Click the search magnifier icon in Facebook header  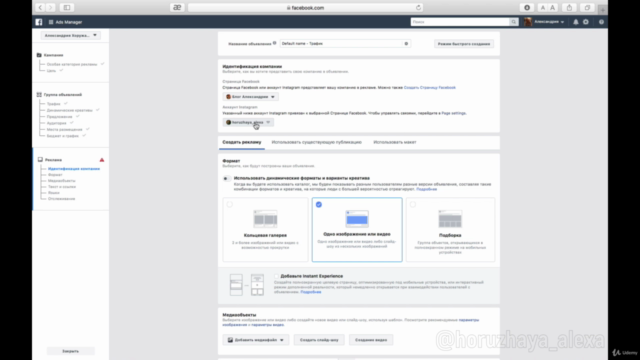(513, 22)
